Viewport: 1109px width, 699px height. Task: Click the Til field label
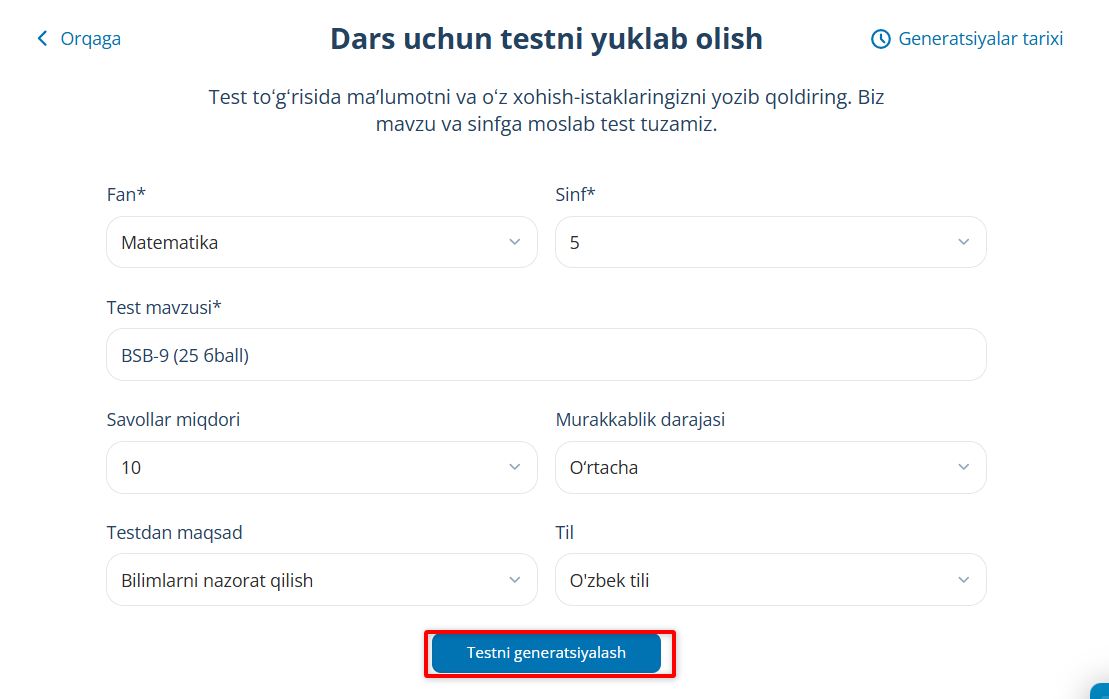565,533
